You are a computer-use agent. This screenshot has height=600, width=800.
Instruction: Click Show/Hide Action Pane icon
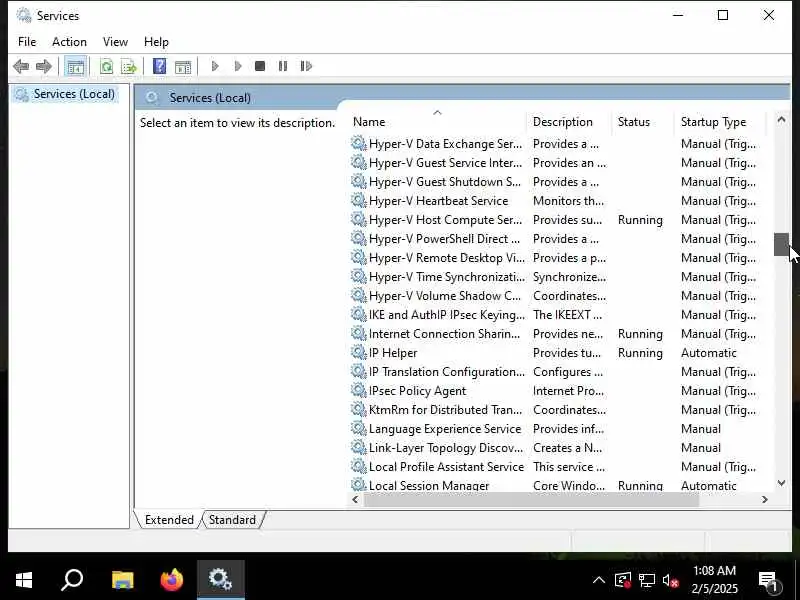(x=183, y=66)
